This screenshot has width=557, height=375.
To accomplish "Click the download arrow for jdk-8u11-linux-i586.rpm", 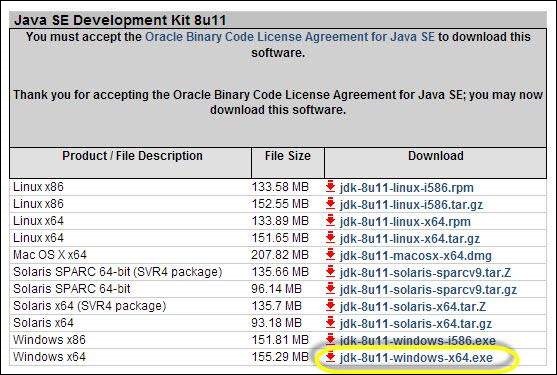I will pyautogui.click(x=330, y=186).
